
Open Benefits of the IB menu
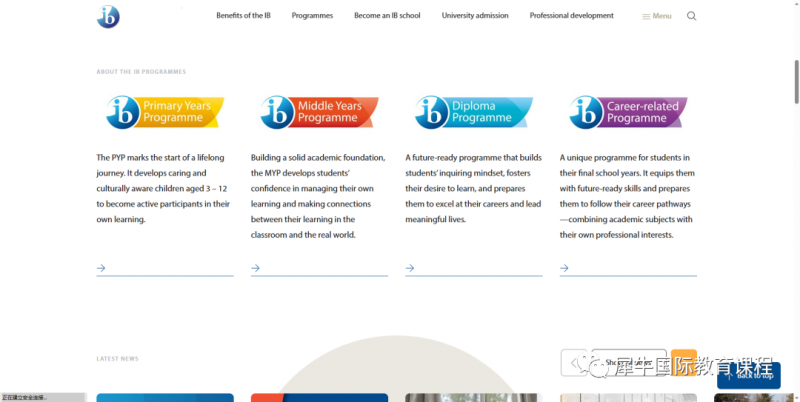[243, 16]
